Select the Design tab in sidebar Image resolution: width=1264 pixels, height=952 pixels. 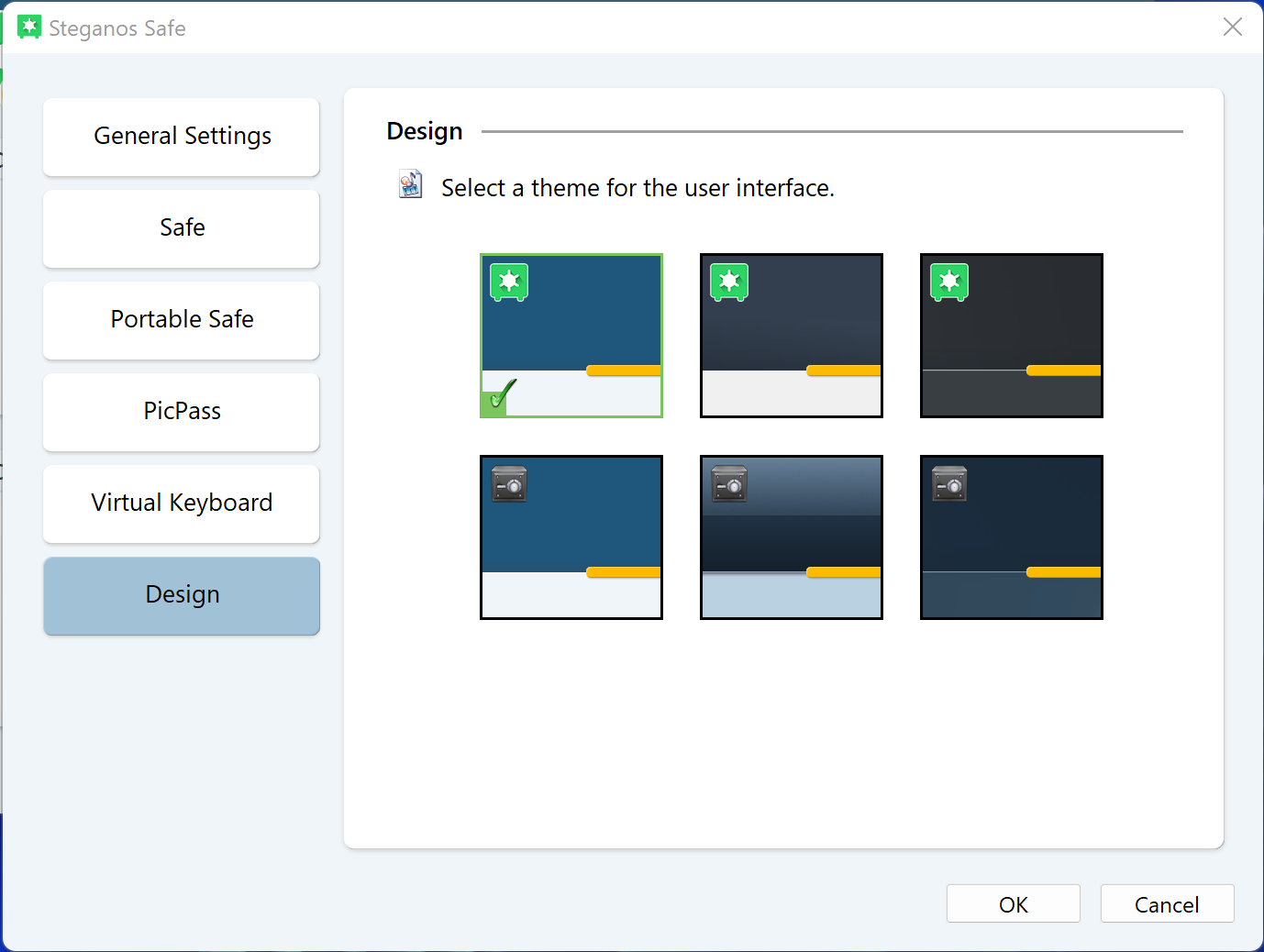182,595
